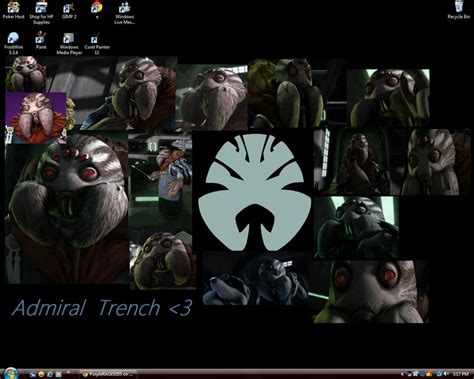Viewport: 474px width, 379px height.
Task: Launch Internet Explorer from Quick Launch
Action: [50, 374]
